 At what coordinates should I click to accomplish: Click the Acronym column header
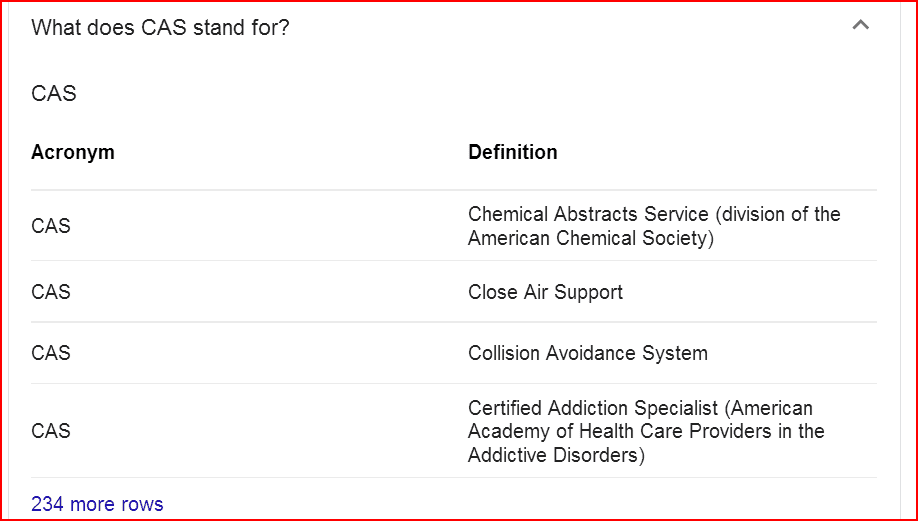pyautogui.click(x=73, y=152)
